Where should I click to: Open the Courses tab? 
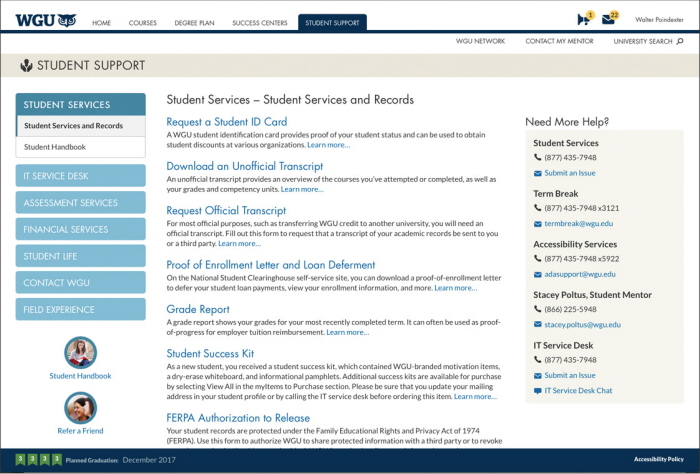click(143, 22)
